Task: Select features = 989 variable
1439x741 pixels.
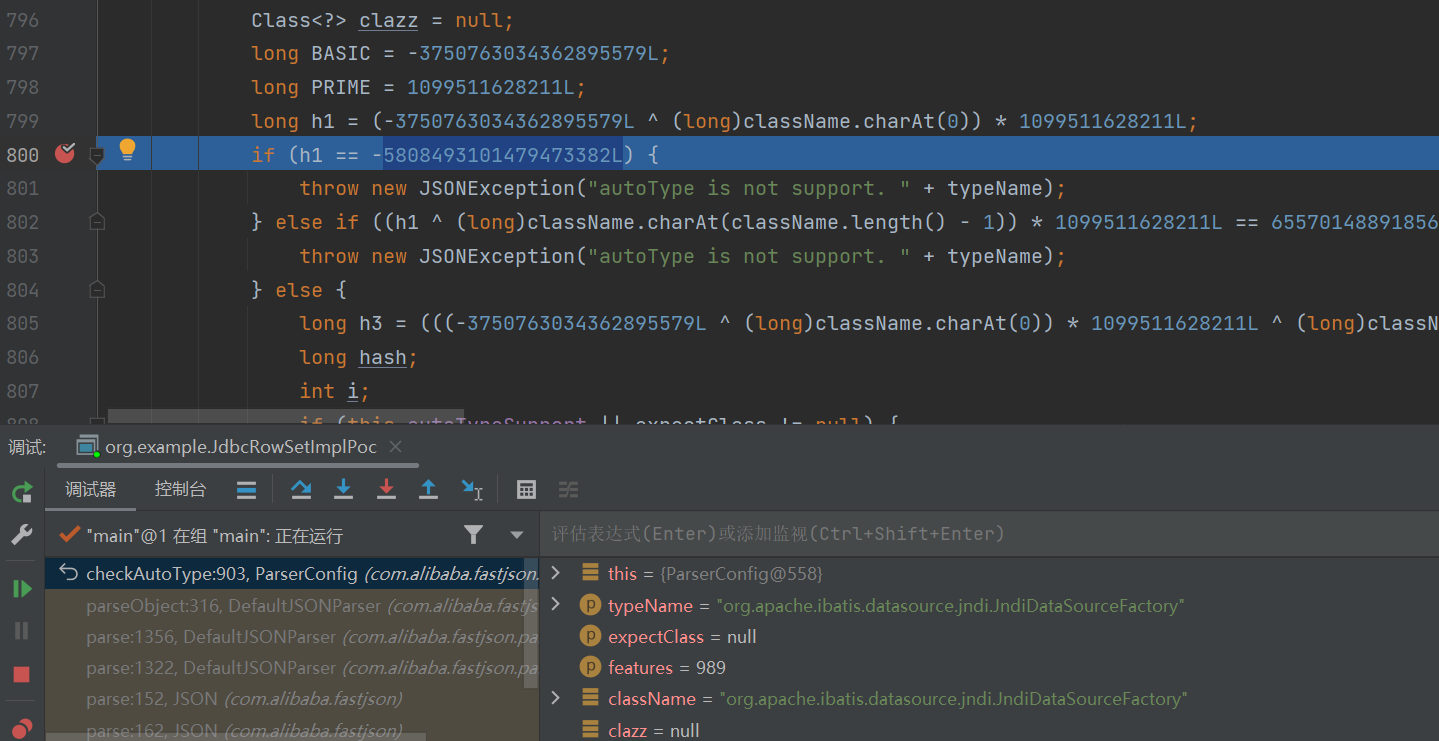Action: click(667, 668)
